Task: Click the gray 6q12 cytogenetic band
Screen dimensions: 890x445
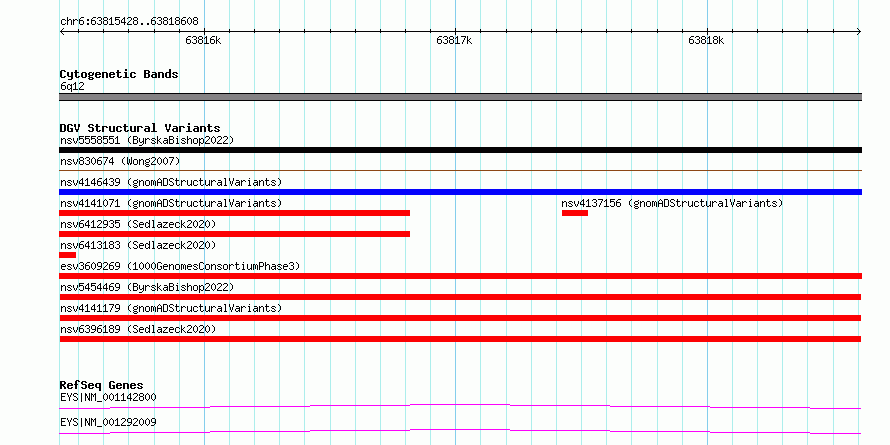Action: click(x=460, y=97)
